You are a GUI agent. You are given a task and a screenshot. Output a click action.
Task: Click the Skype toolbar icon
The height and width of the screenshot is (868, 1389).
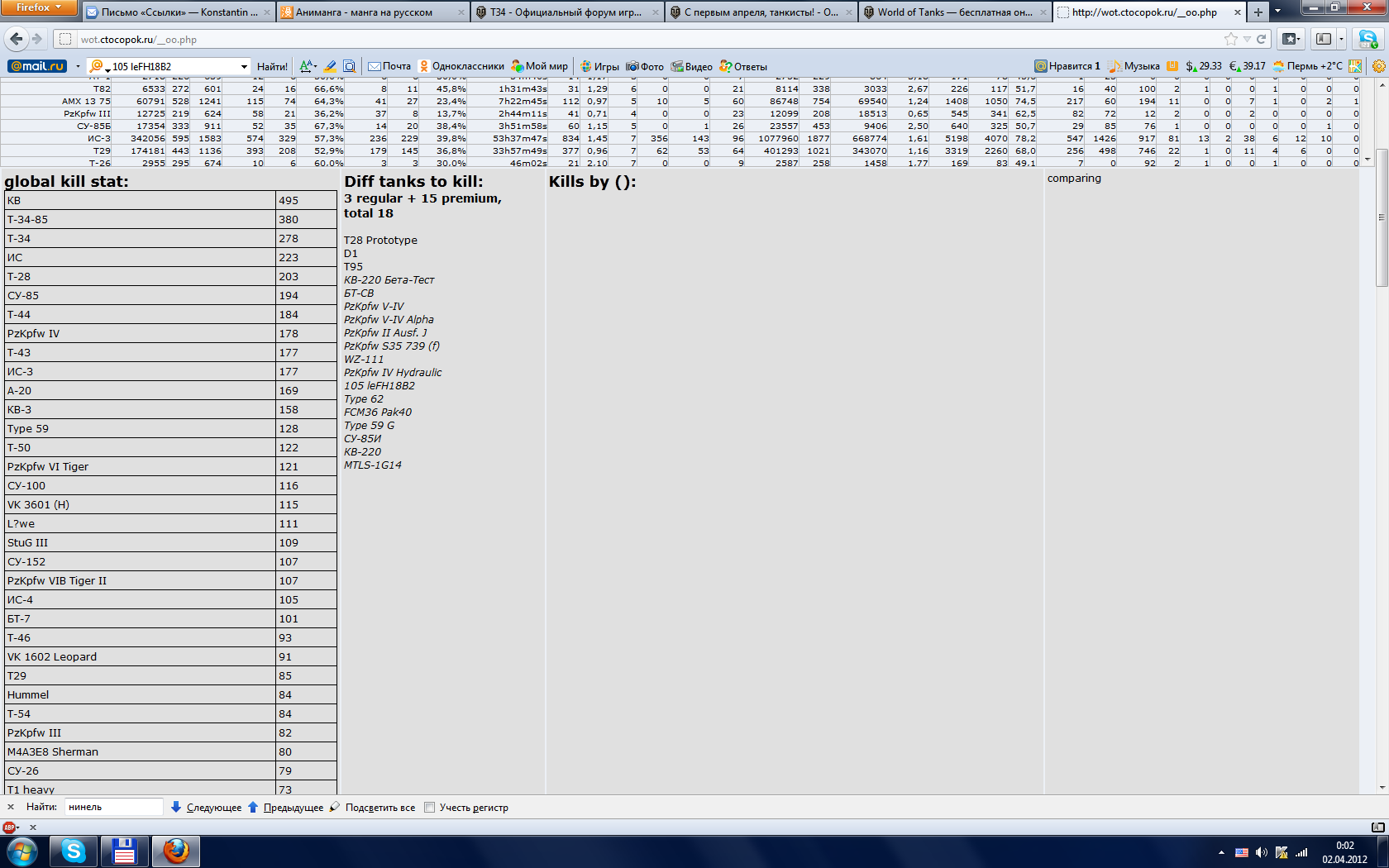pyautogui.click(x=1368, y=39)
